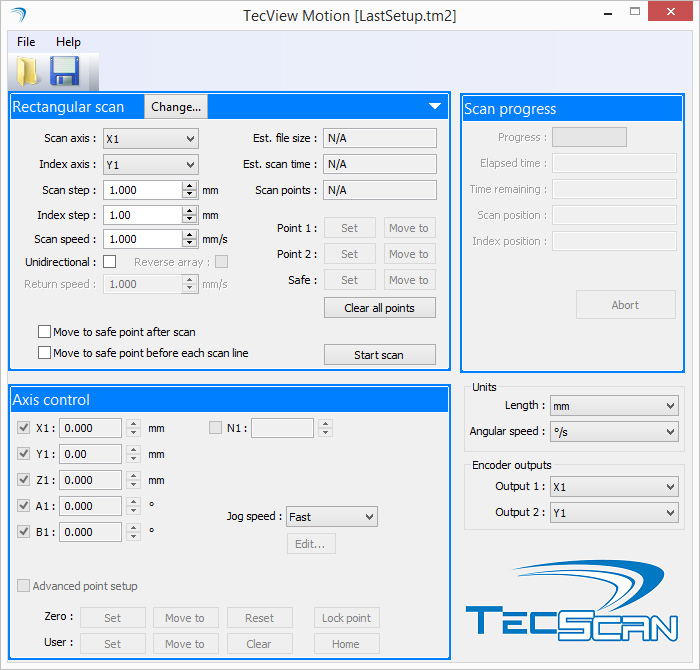The image size is (700, 670).
Task: Click Clear all points button
Action: click(x=379, y=308)
